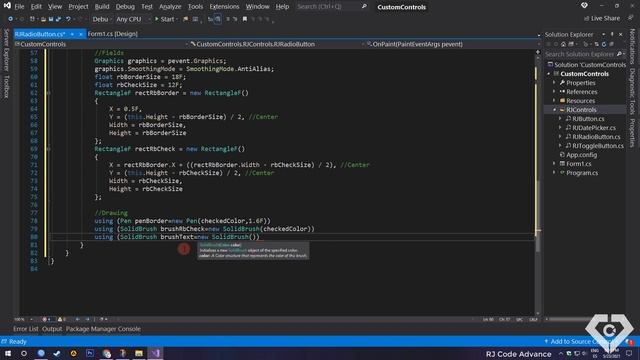Viewport: 640px width, 360px height.
Task: Open the Properties side tab
Action: pos(632,133)
